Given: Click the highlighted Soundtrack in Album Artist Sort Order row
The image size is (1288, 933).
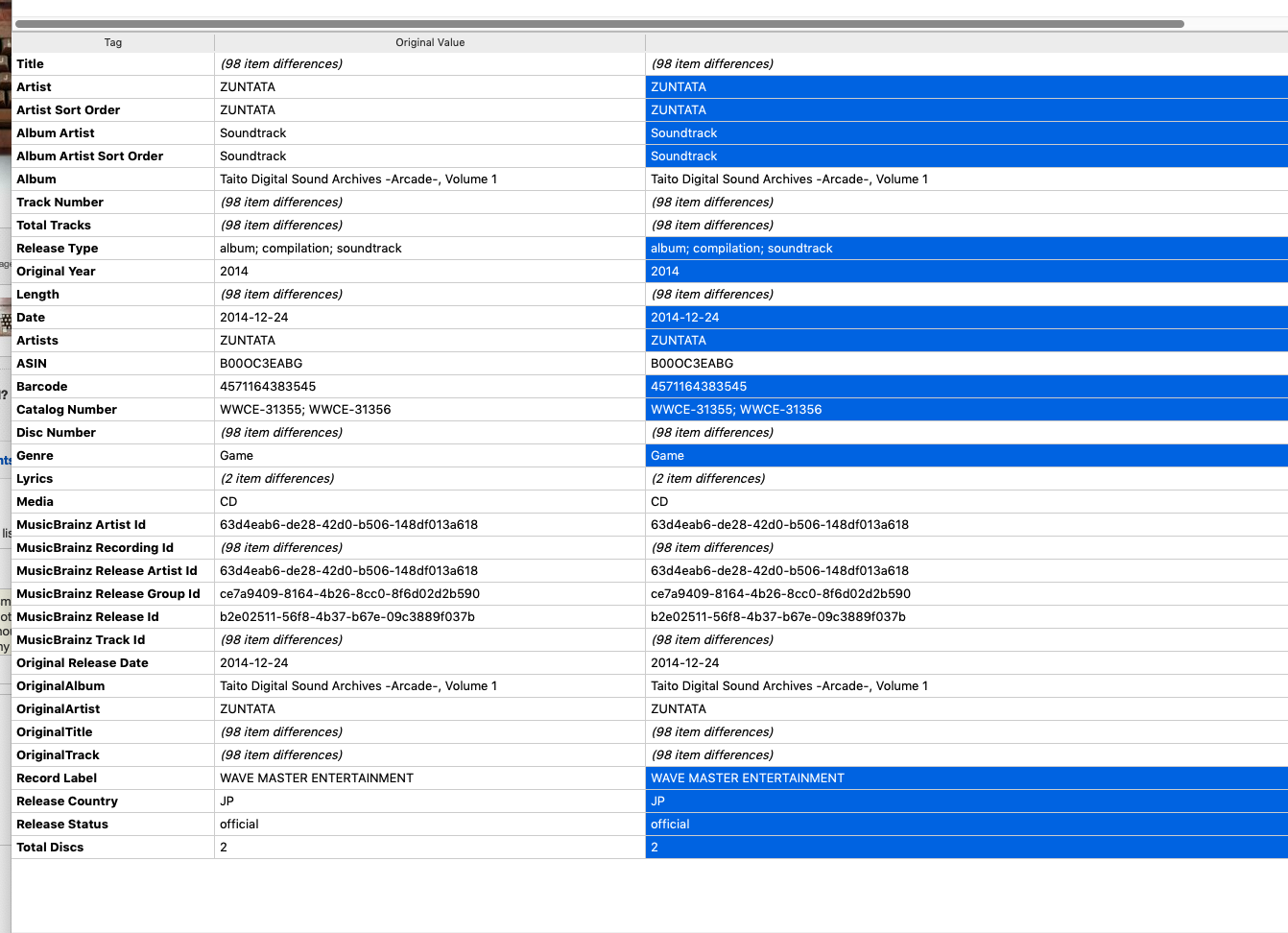Looking at the screenshot, I should [966, 156].
